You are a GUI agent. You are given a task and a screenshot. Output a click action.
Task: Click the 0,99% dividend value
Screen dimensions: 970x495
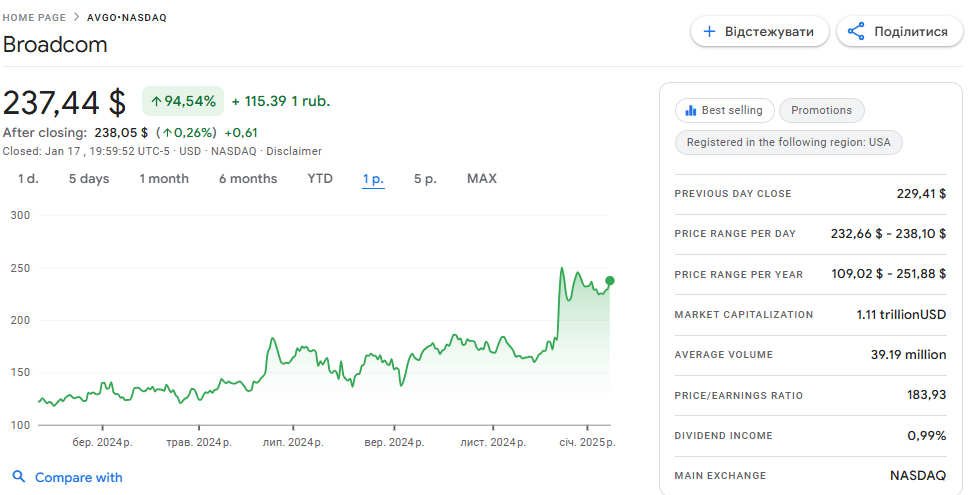927,436
